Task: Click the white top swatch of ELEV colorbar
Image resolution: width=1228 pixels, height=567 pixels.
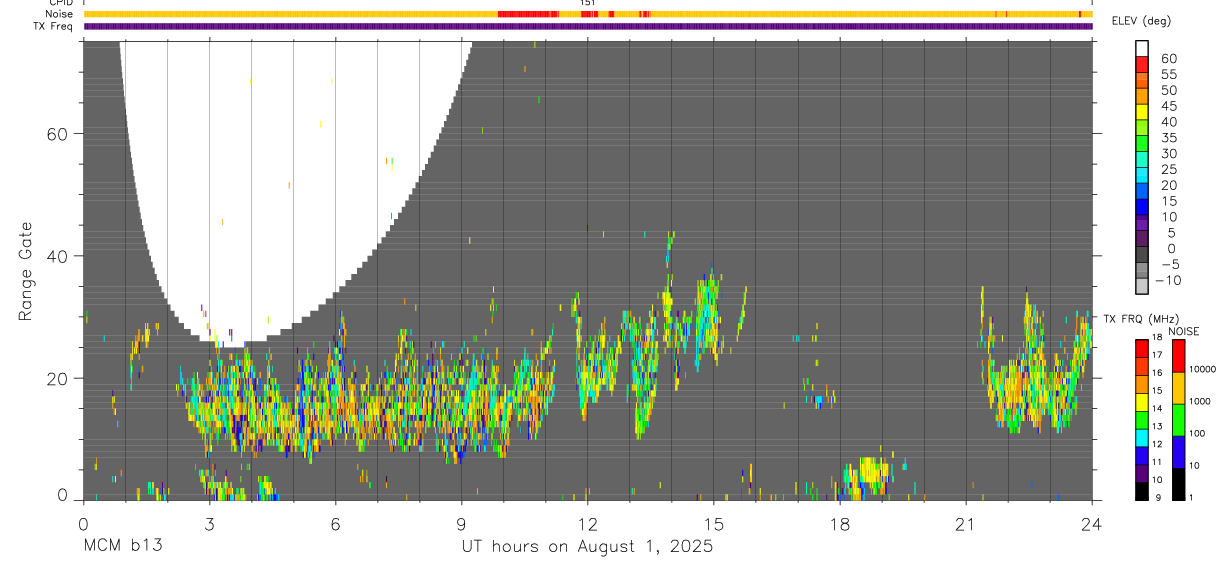Action: (x=1142, y=47)
